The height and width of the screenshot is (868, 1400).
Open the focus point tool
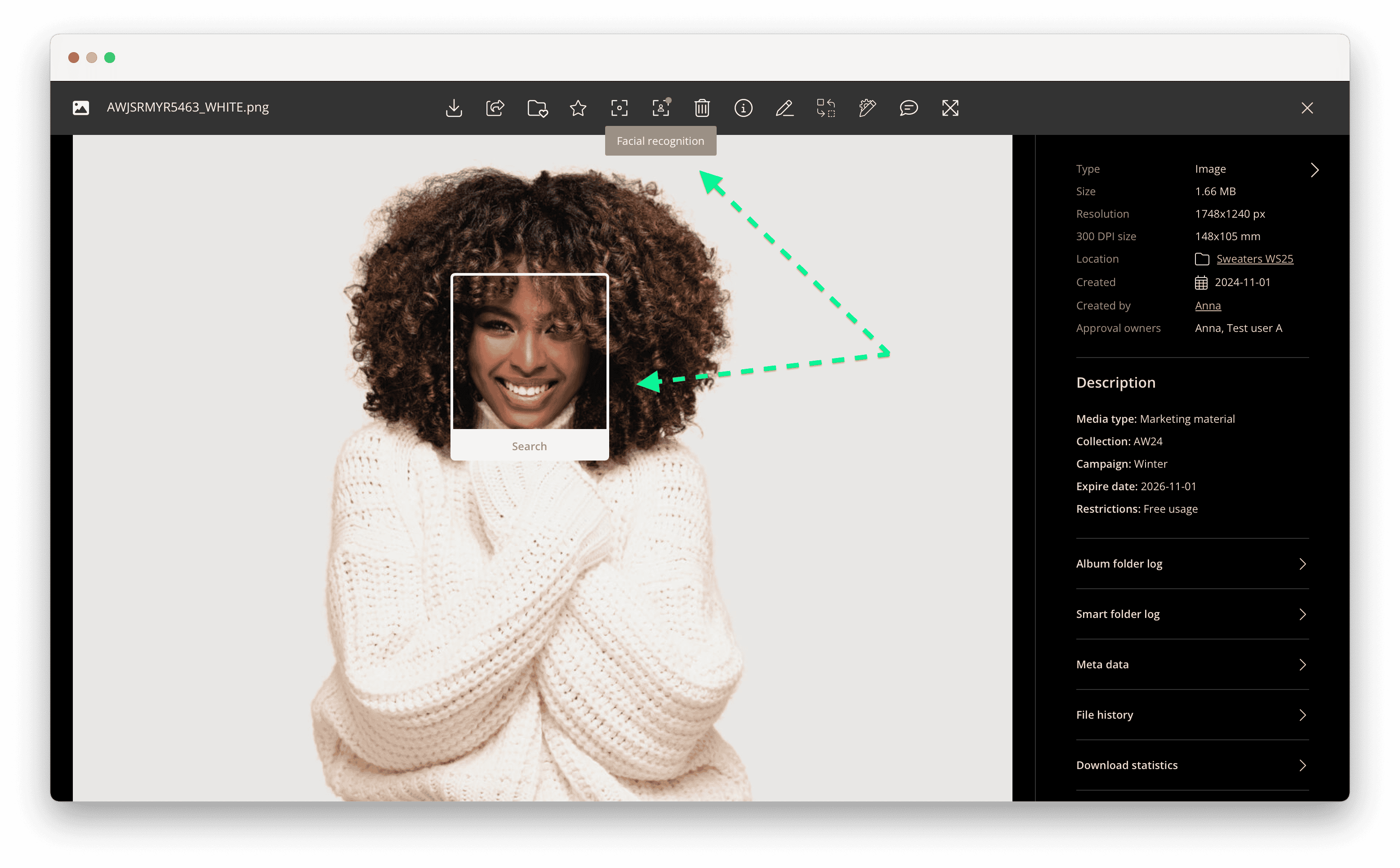tap(619, 107)
